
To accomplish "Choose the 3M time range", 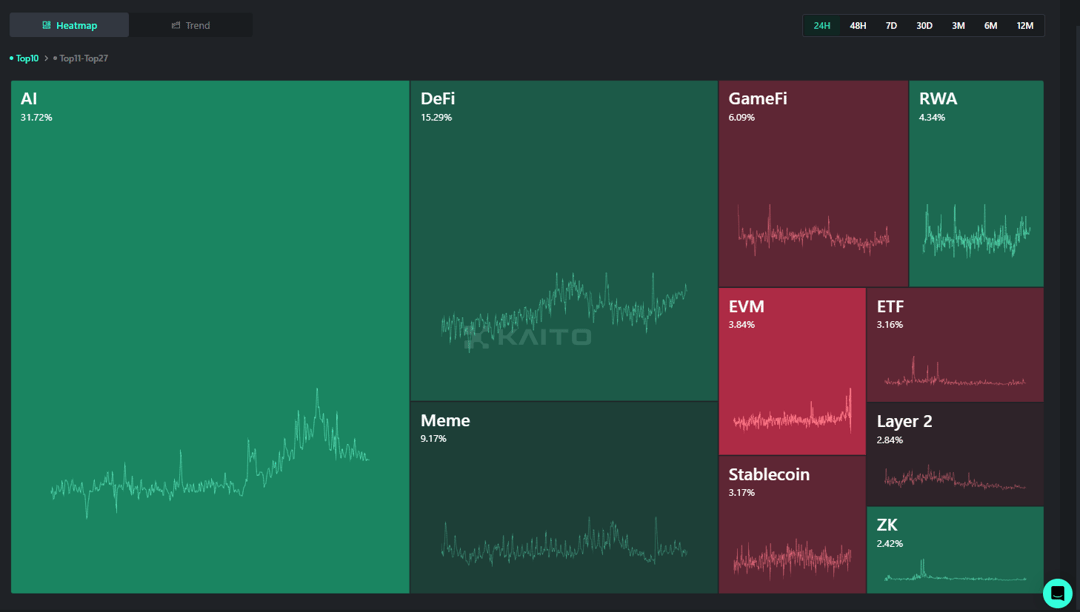I will [x=958, y=25].
